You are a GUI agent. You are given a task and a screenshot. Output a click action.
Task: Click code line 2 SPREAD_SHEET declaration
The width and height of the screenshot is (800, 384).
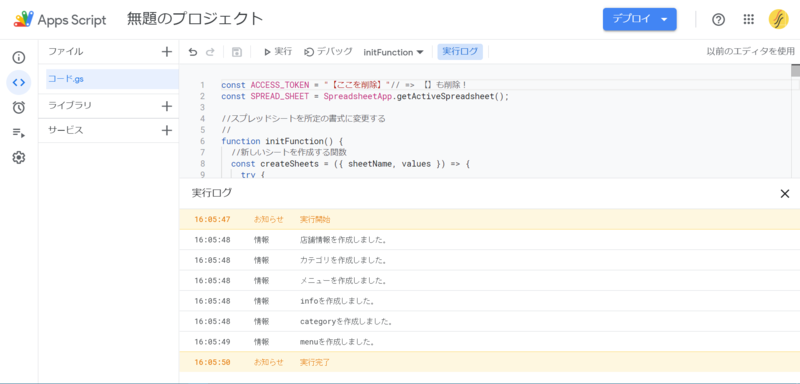[365, 96]
